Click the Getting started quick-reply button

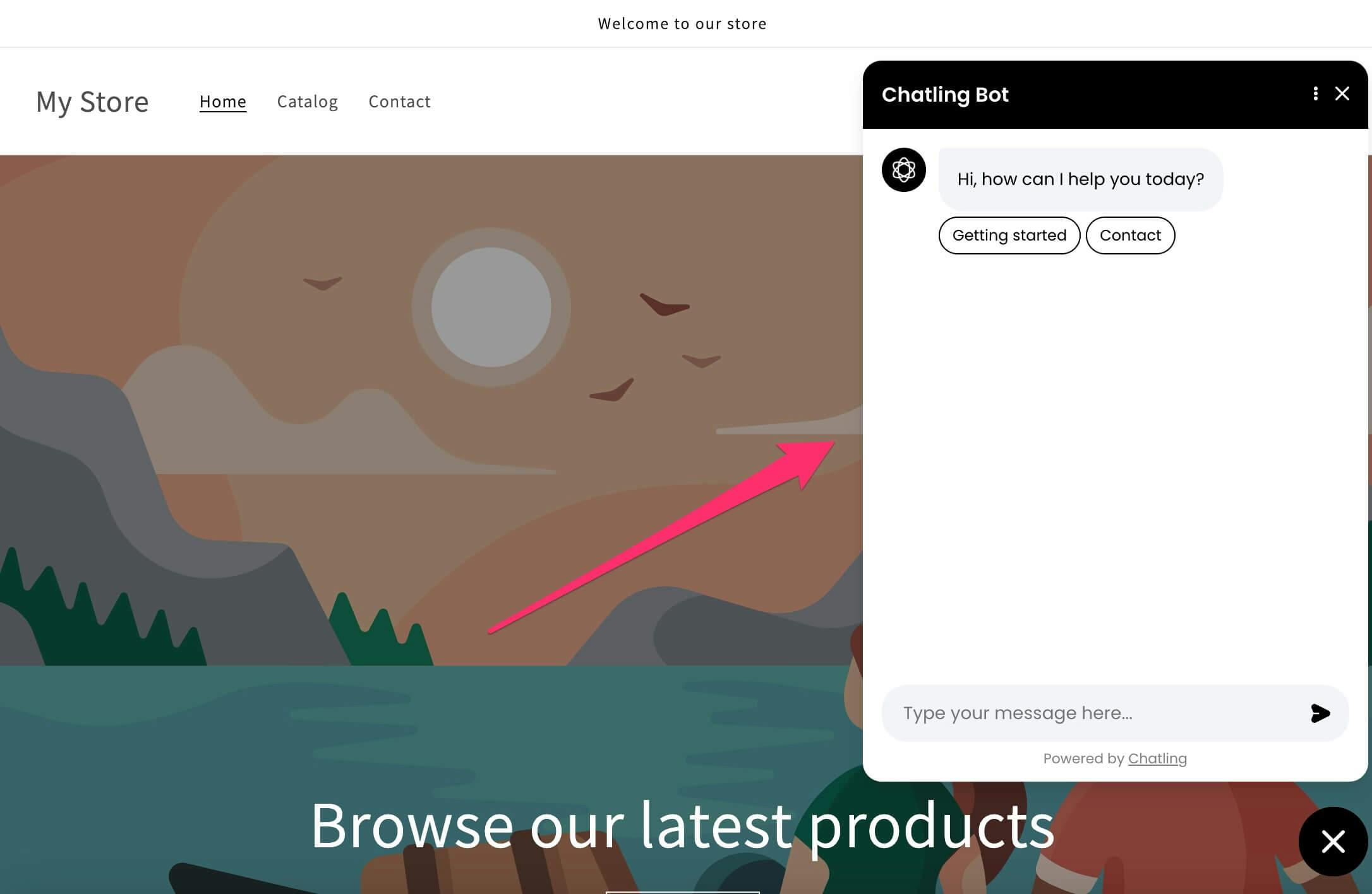pos(1009,235)
